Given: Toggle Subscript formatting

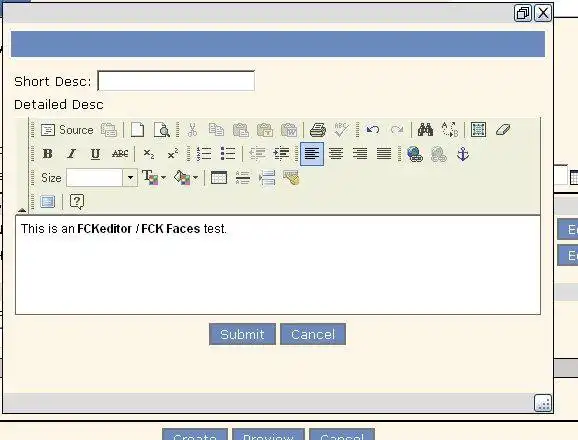Looking at the screenshot, I should tap(149, 154).
